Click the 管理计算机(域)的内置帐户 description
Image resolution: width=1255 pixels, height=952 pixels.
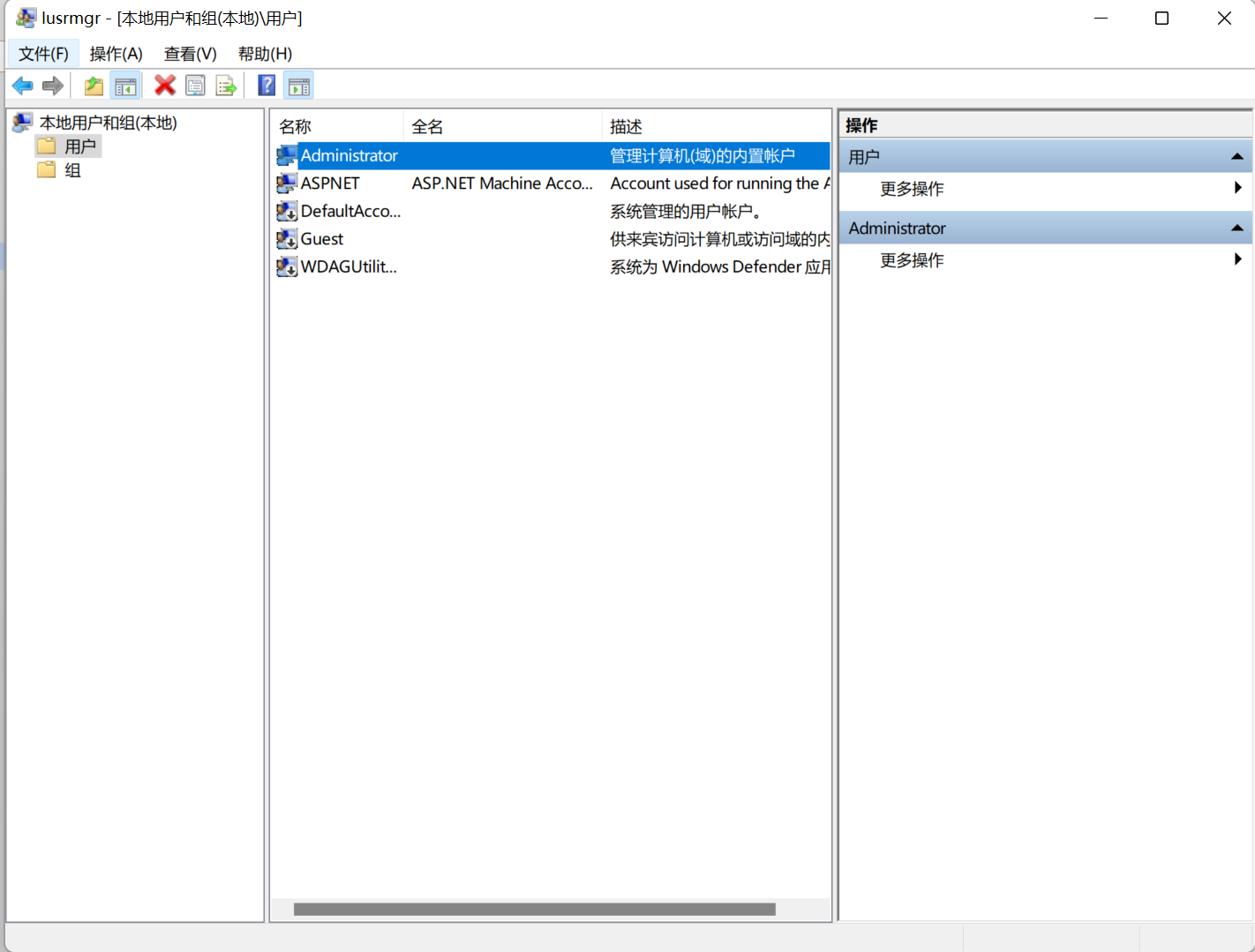pos(703,156)
